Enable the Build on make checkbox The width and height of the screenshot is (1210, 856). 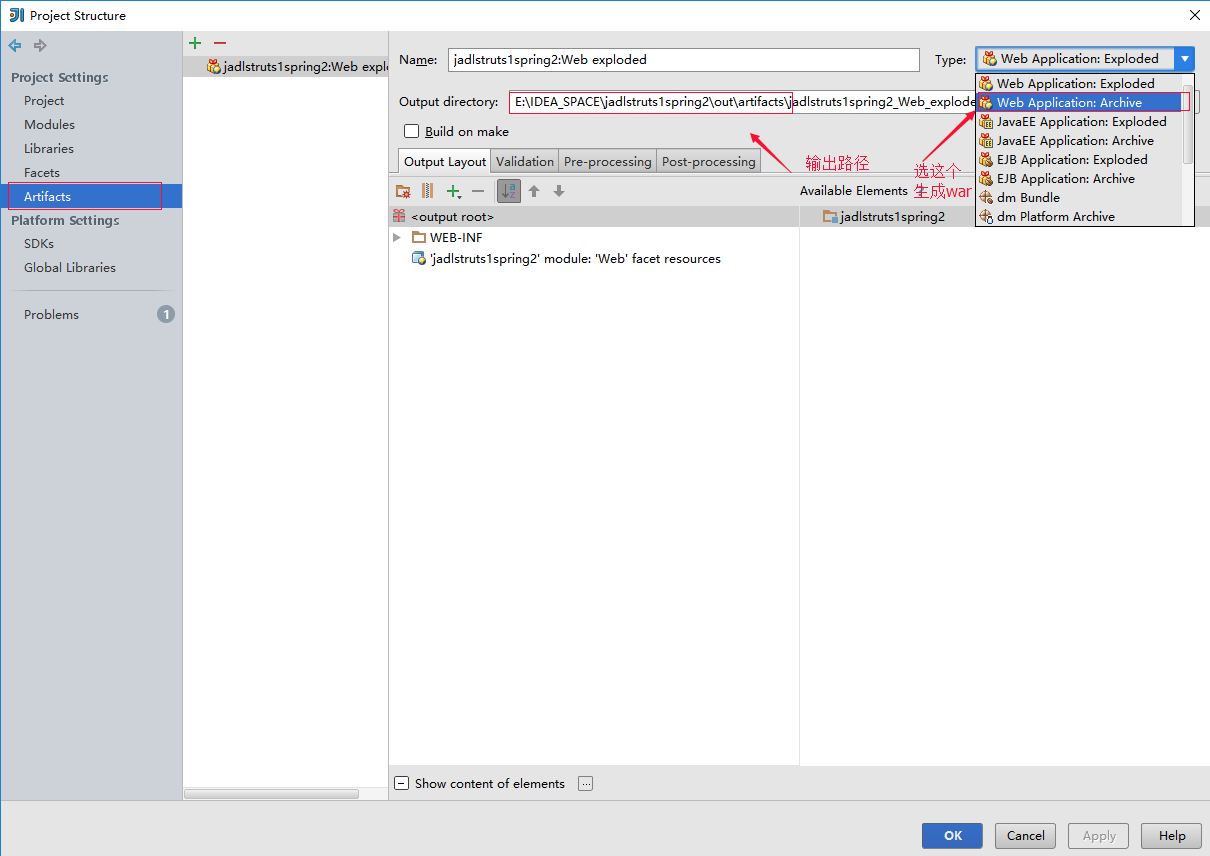pyautogui.click(x=411, y=131)
